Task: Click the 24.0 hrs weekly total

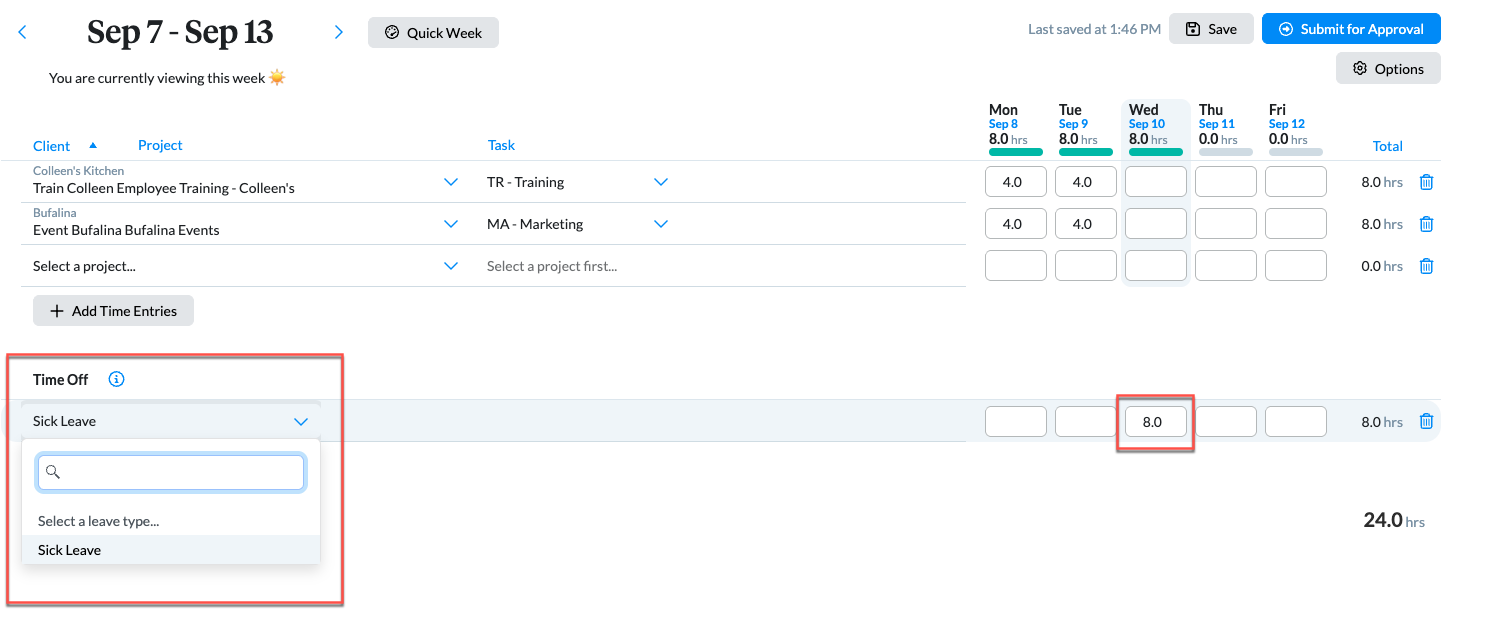Action: pyautogui.click(x=1394, y=520)
